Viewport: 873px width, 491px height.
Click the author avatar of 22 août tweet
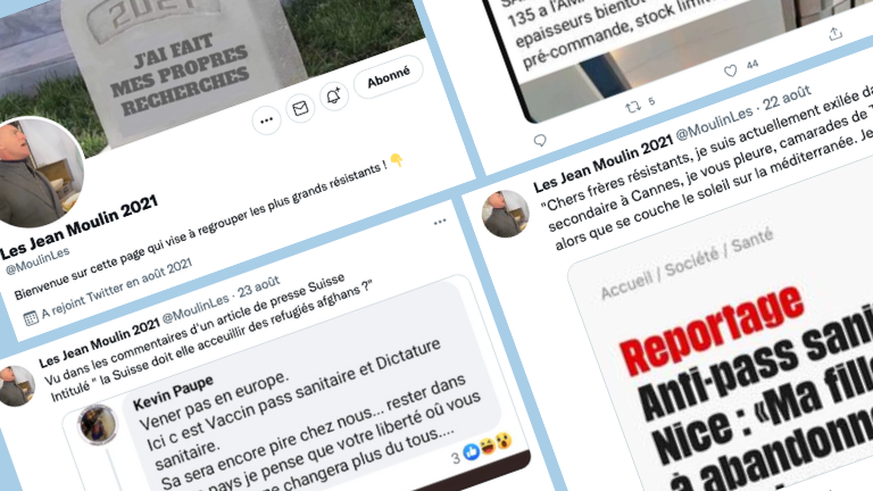tap(506, 214)
